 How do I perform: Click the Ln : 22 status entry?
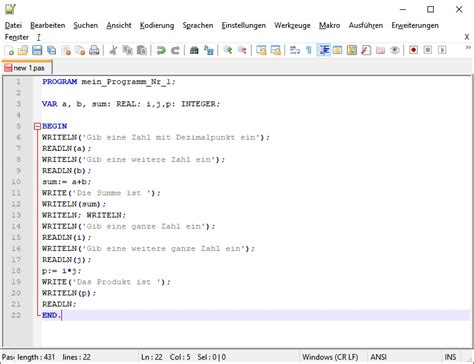(152, 357)
